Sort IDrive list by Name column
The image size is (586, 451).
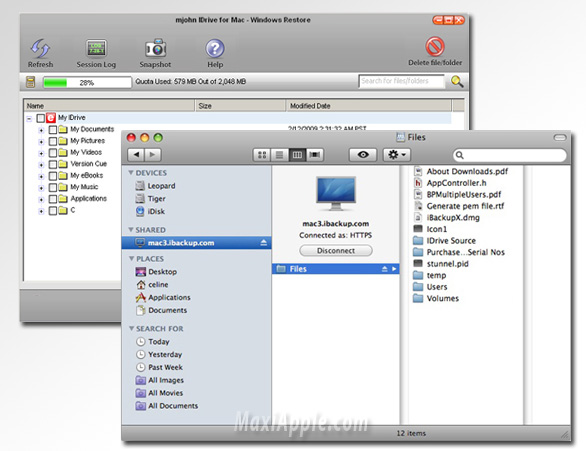click(x=110, y=106)
